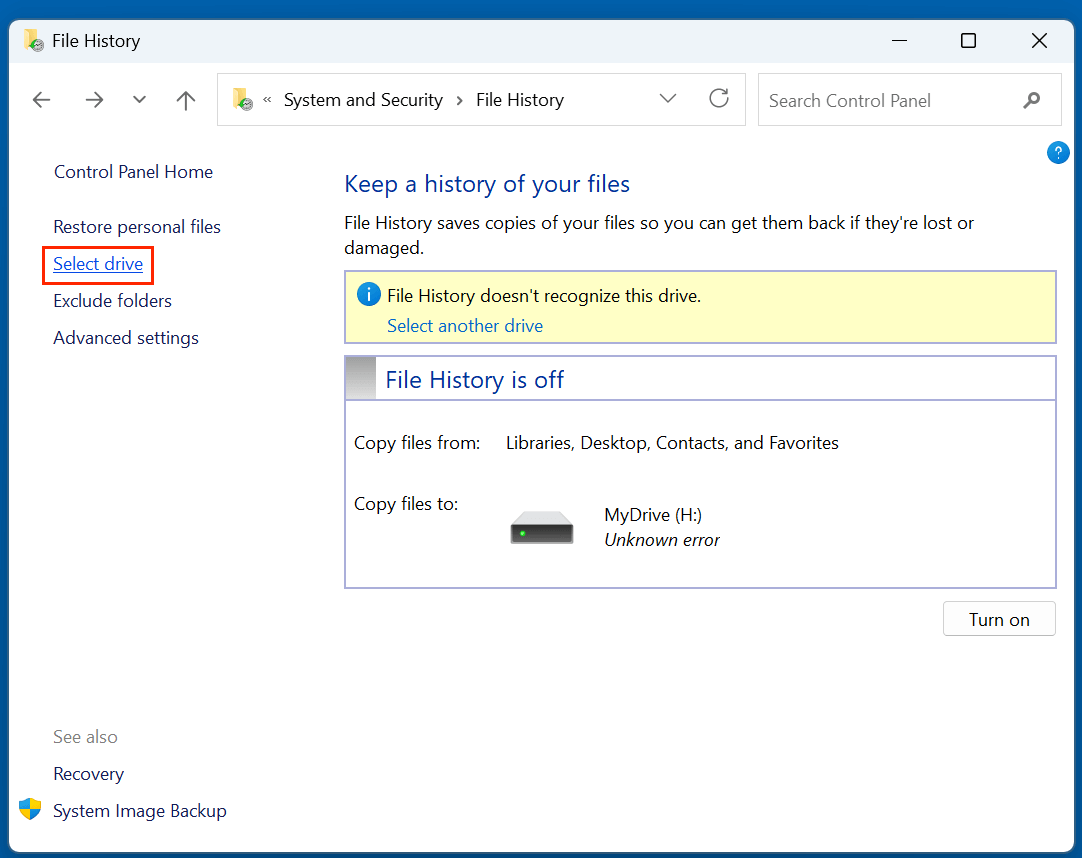Click the search magnifier icon
The height and width of the screenshot is (858, 1082).
tap(1032, 100)
